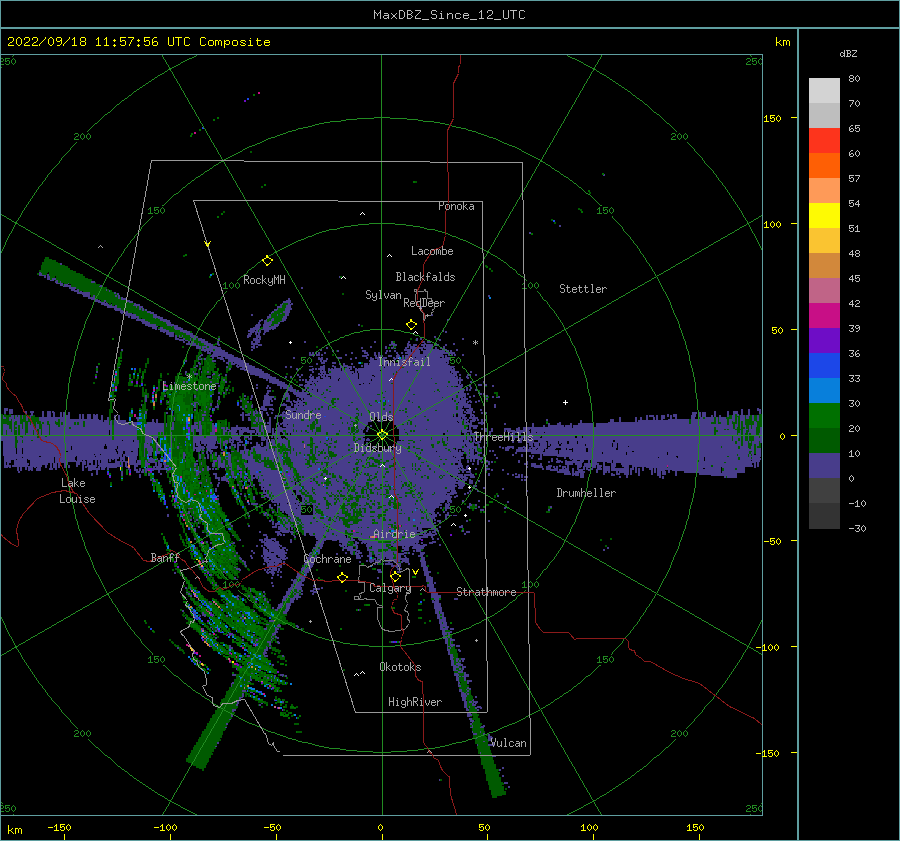Click the Cochrane town label

[327, 559]
